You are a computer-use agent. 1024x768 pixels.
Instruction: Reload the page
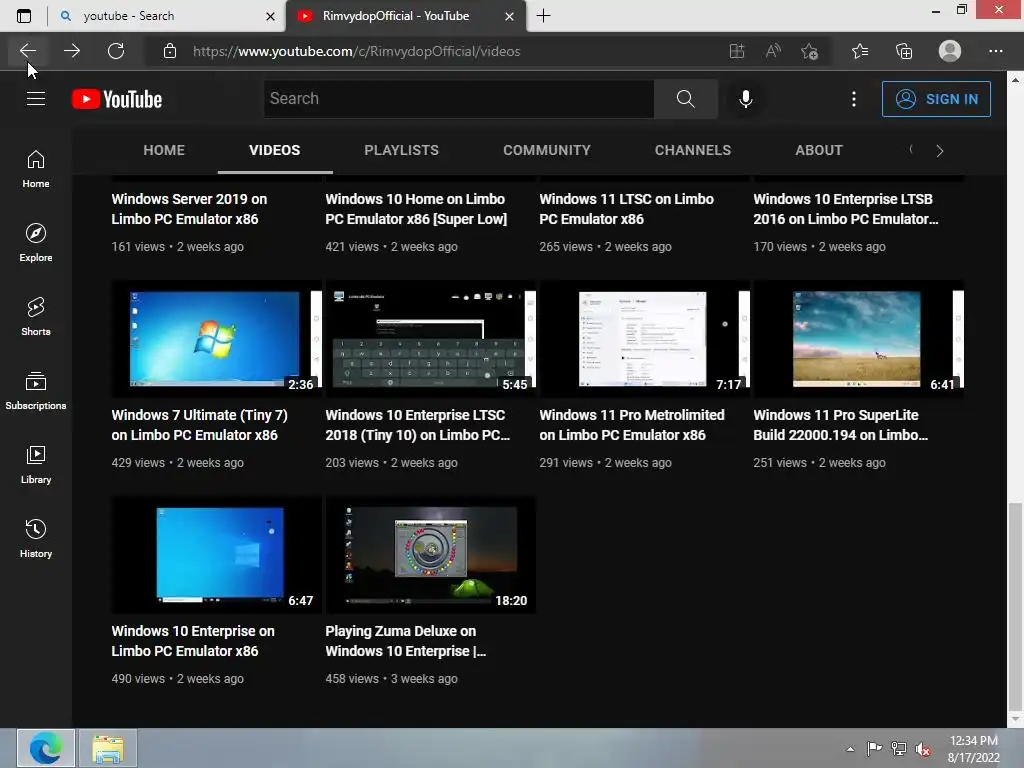pyautogui.click(x=116, y=51)
